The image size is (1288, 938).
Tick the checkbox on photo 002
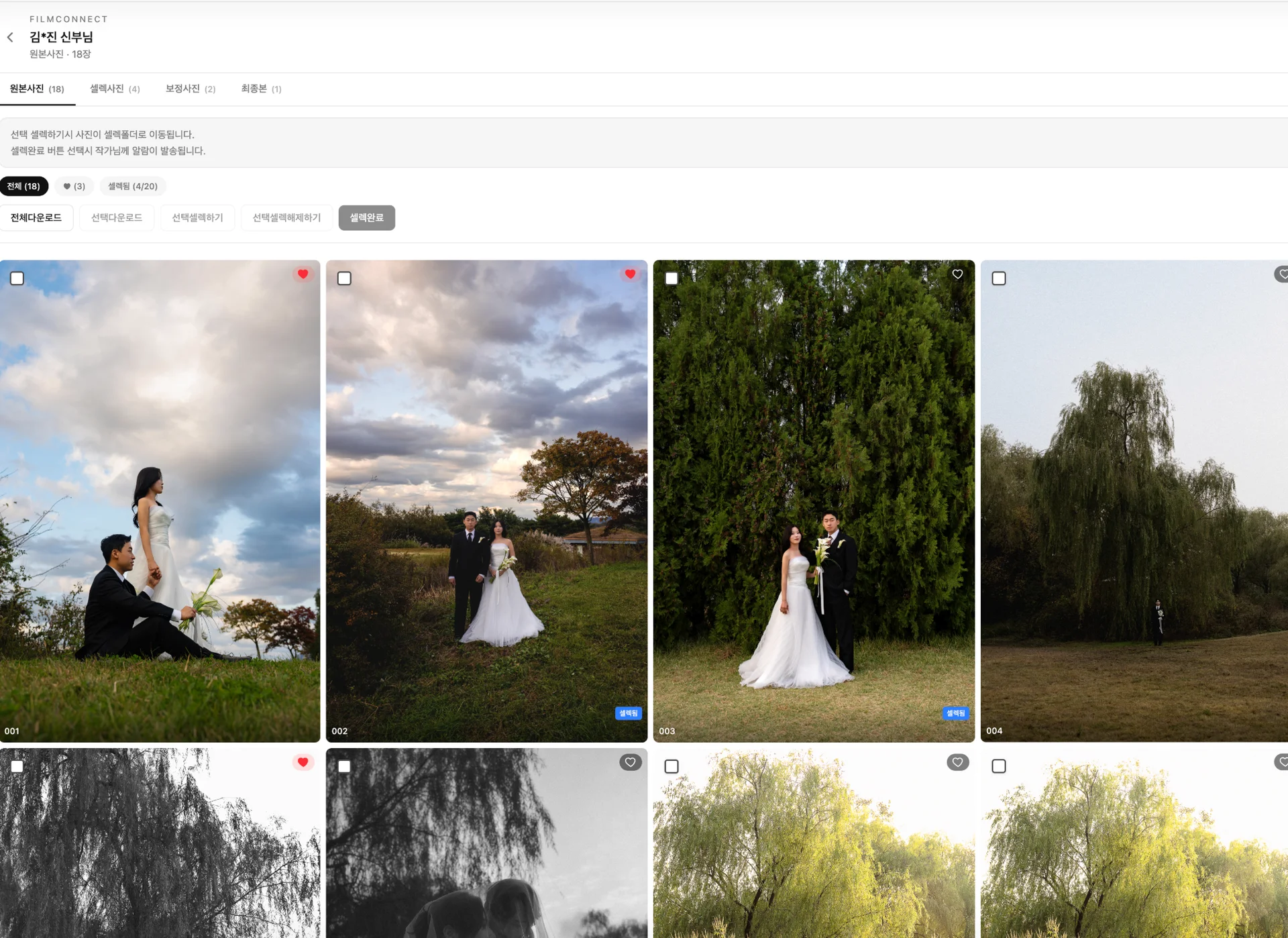(344, 278)
